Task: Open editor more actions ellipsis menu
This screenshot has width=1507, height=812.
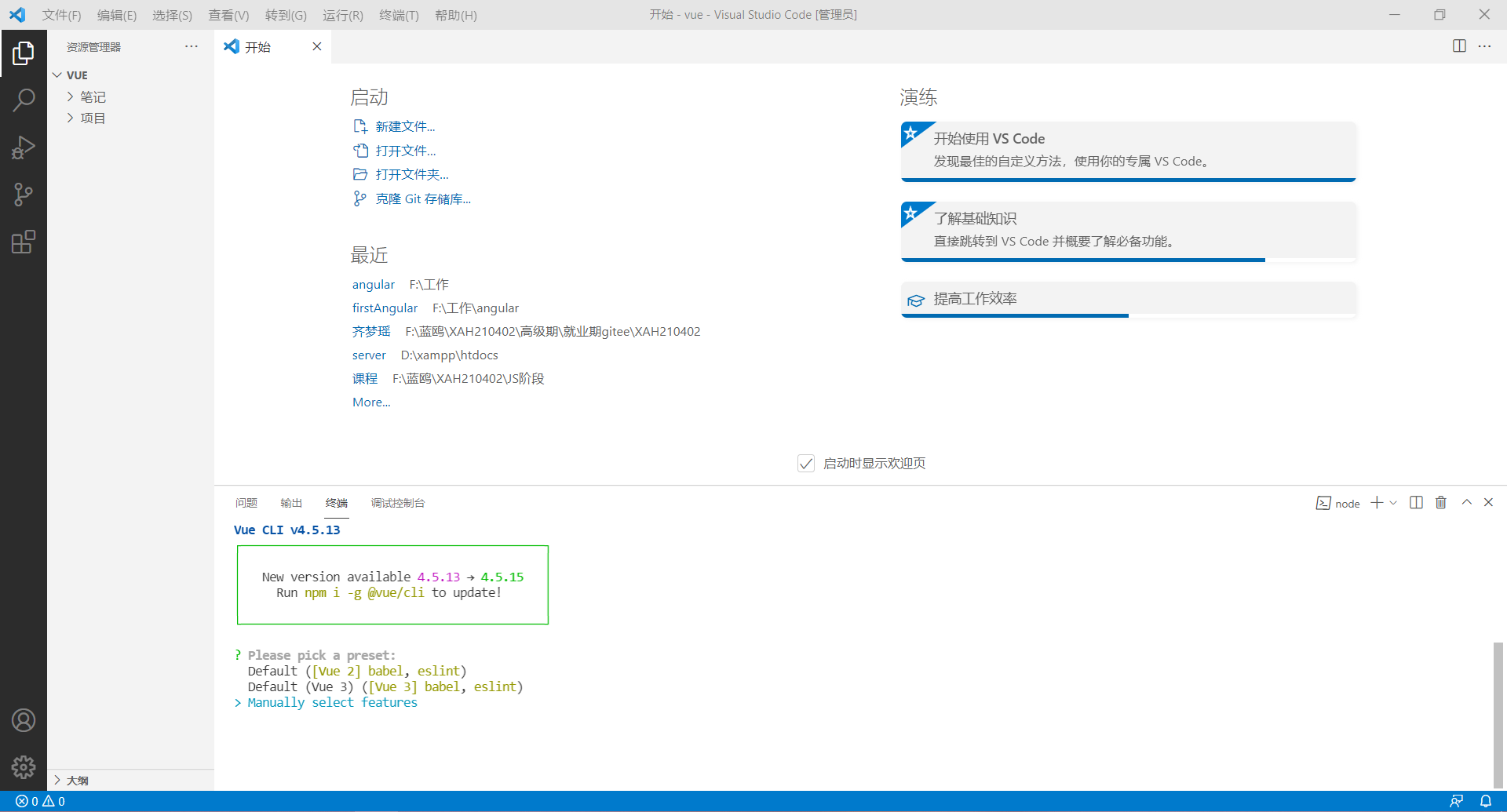Action: point(1484,46)
